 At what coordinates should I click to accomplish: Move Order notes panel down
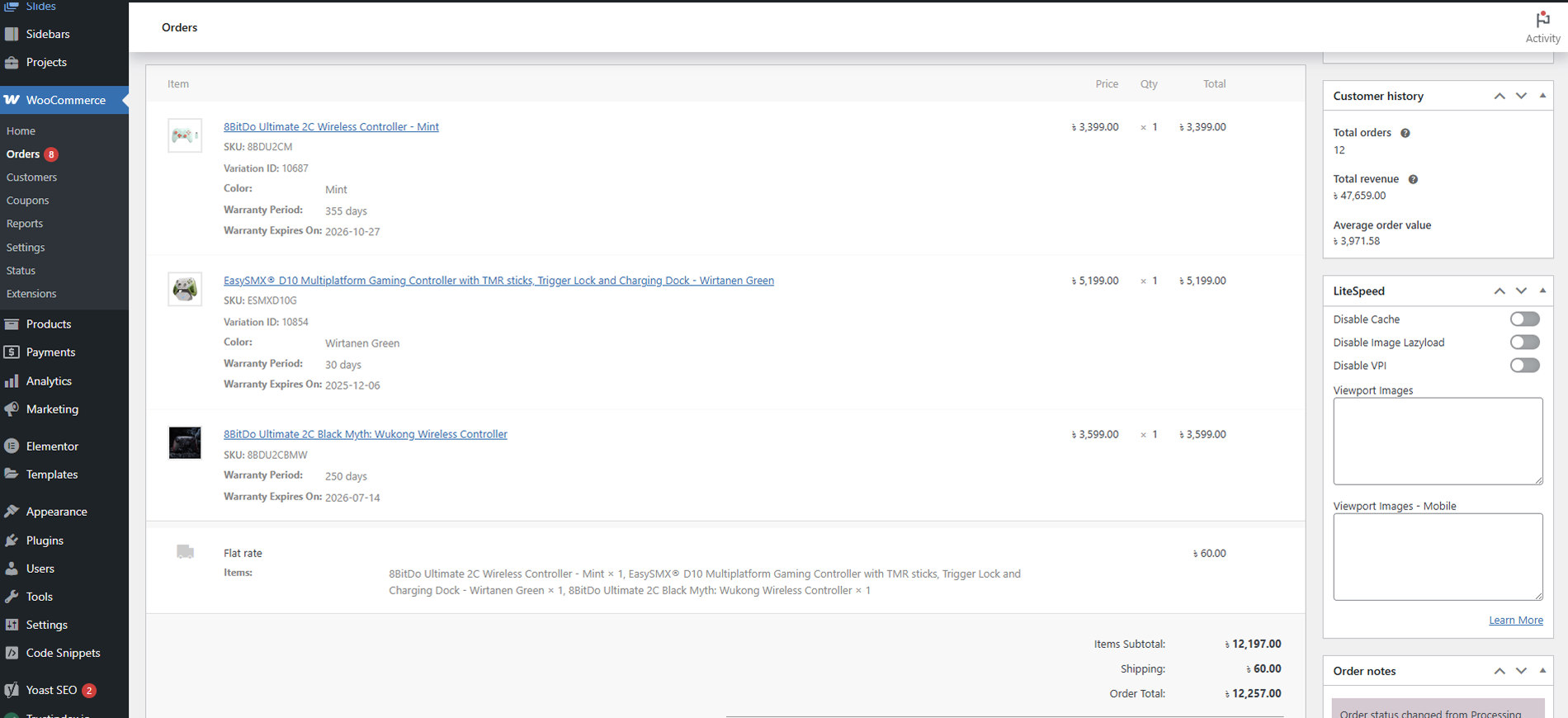1521,671
